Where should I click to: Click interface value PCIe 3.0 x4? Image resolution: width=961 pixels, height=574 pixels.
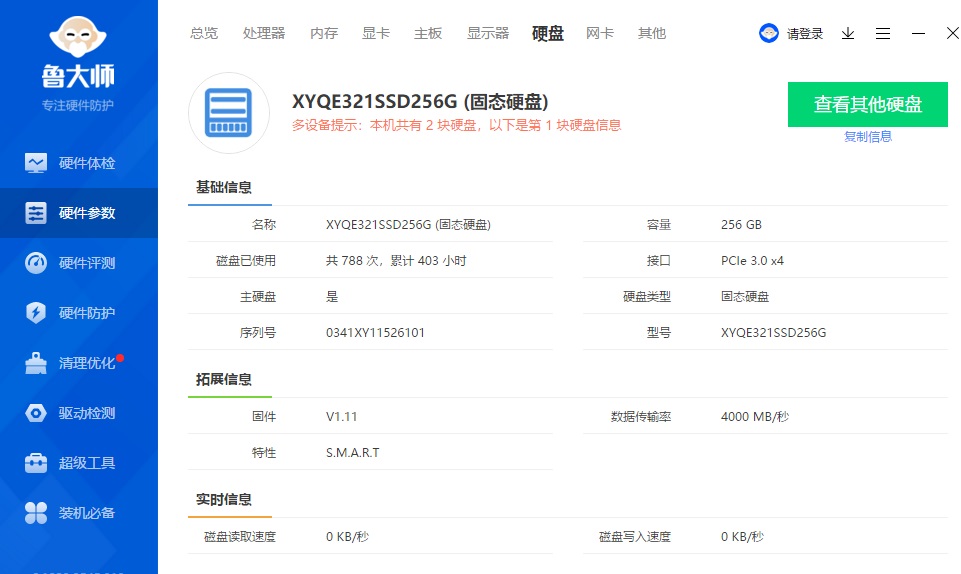(752, 261)
